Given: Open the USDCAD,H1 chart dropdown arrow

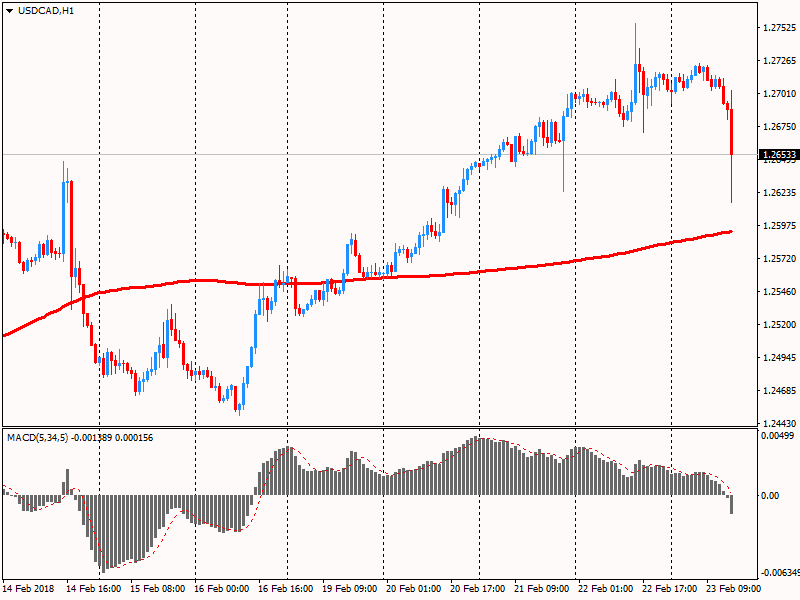Looking at the screenshot, I should coord(9,10).
